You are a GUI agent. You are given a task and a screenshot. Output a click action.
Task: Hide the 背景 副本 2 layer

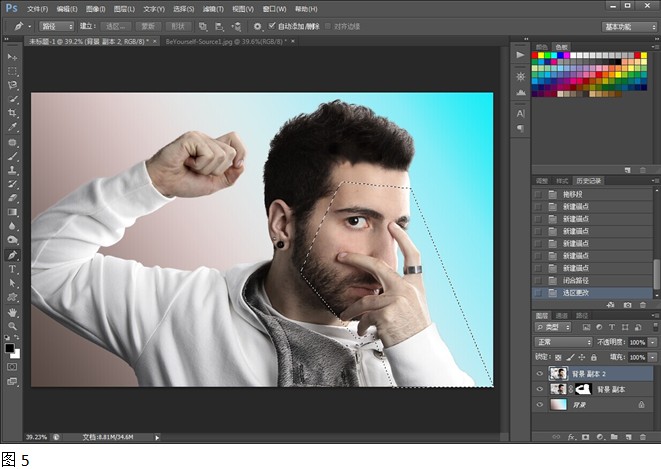(x=540, y=374)
